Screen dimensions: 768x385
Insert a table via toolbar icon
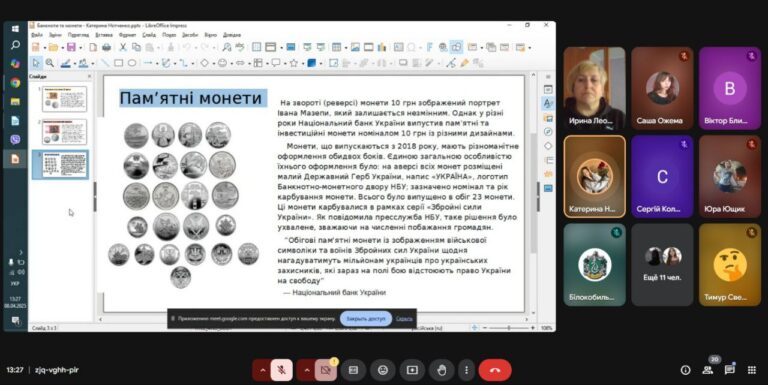336,48
